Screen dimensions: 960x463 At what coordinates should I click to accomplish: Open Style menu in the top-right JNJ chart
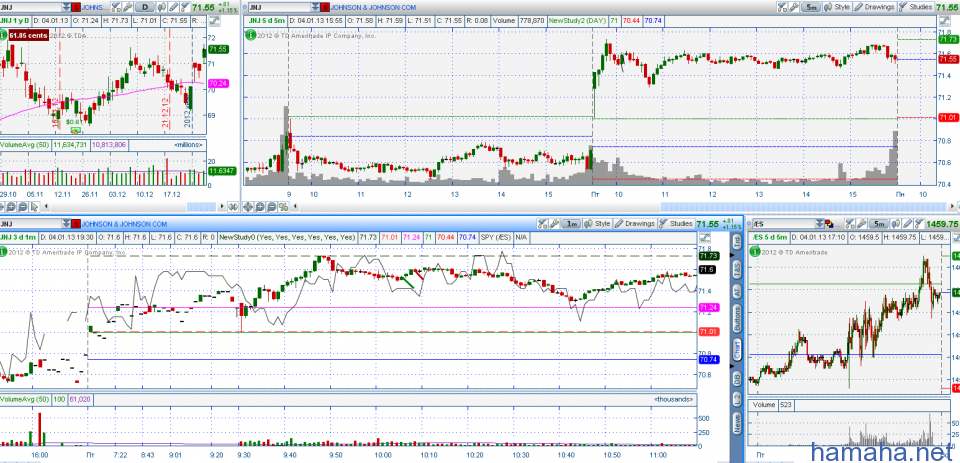(x=837, y=7)
